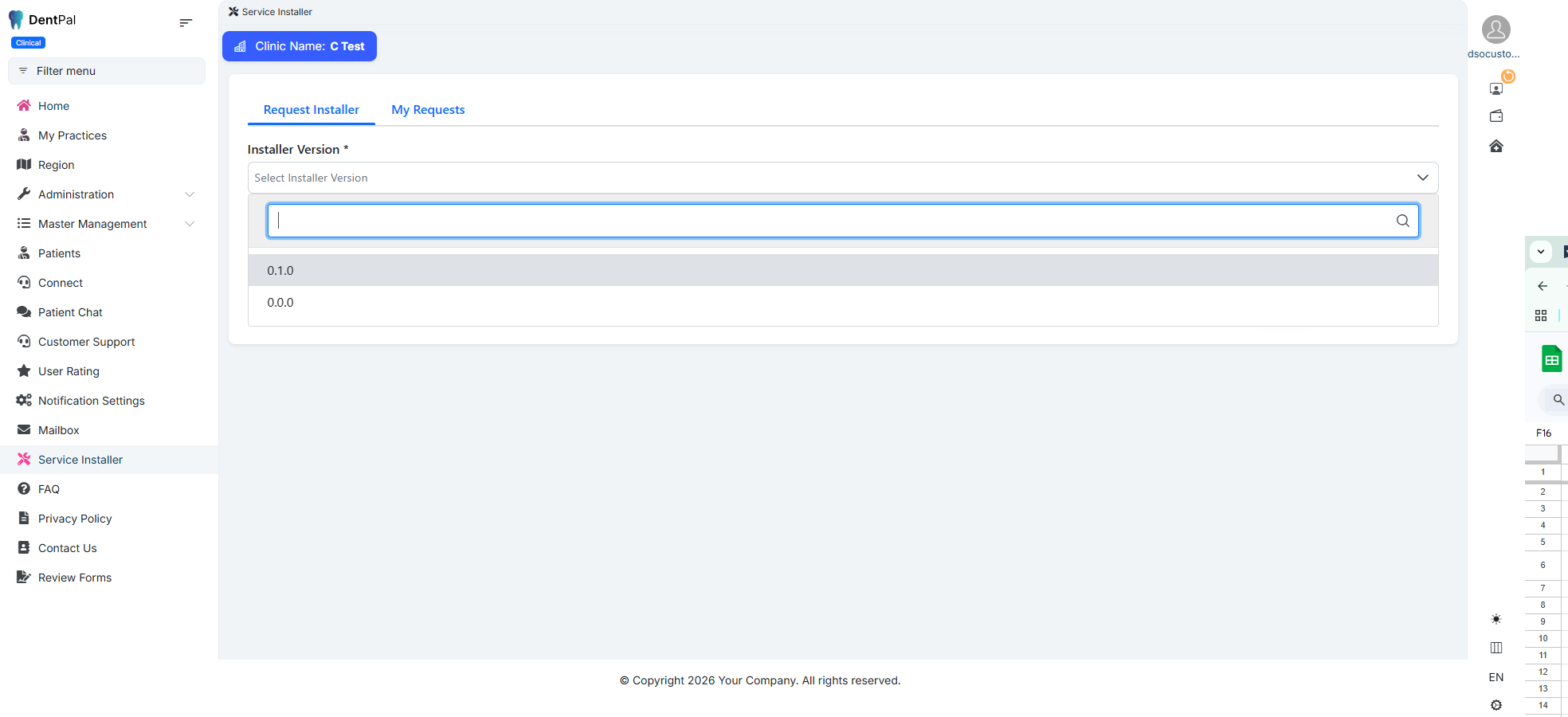
Task: Open settings gear icon at bottom right
Action: click(1496, 705)
